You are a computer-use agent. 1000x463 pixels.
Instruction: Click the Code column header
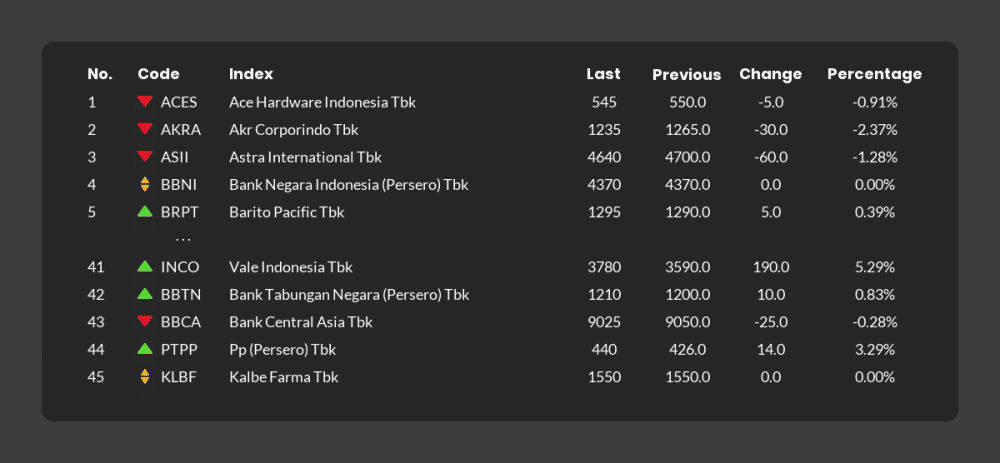[x=158, y=74]
